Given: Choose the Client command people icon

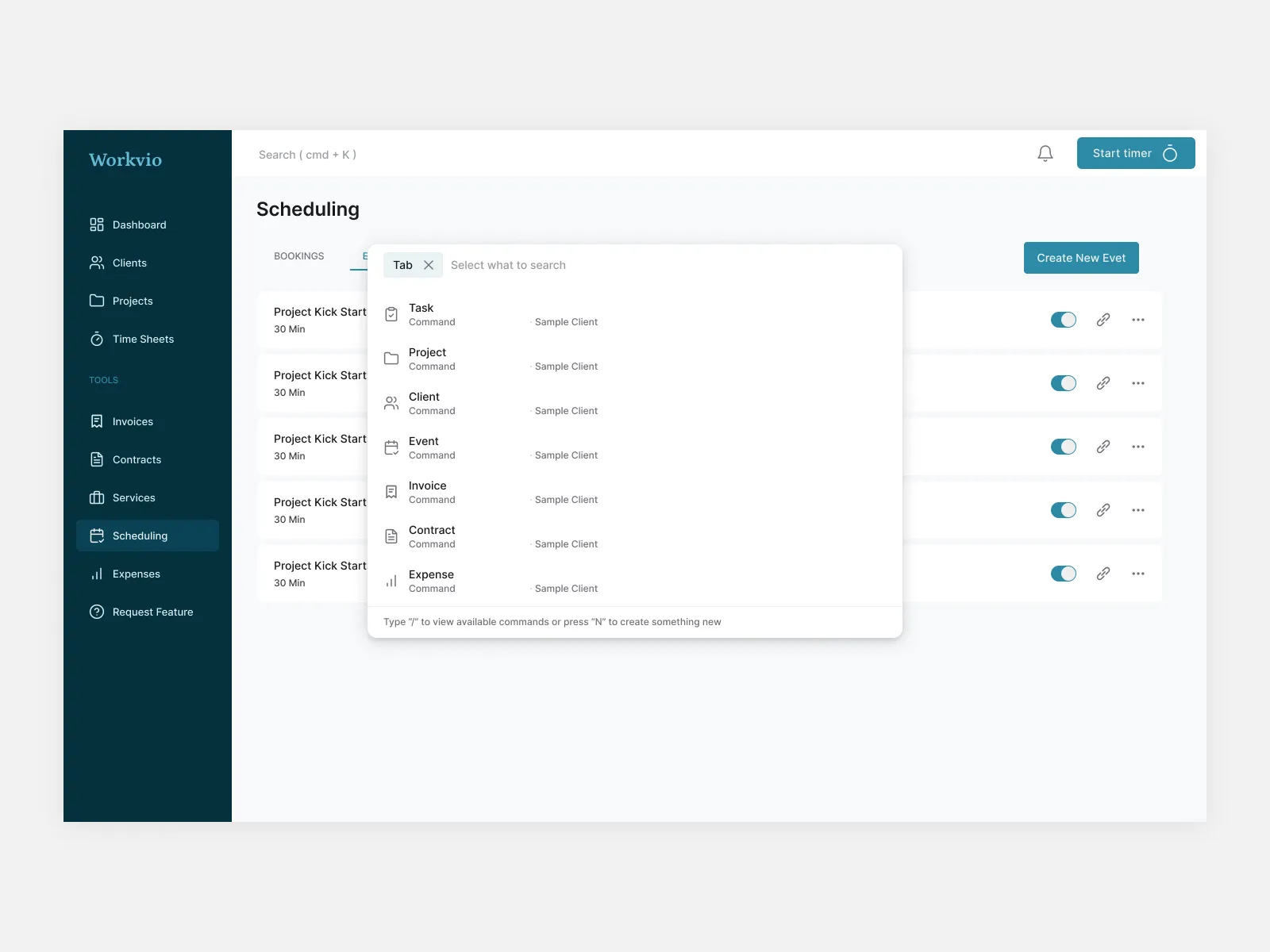Looking at the screenshot, I should click(x=391, y=403).
